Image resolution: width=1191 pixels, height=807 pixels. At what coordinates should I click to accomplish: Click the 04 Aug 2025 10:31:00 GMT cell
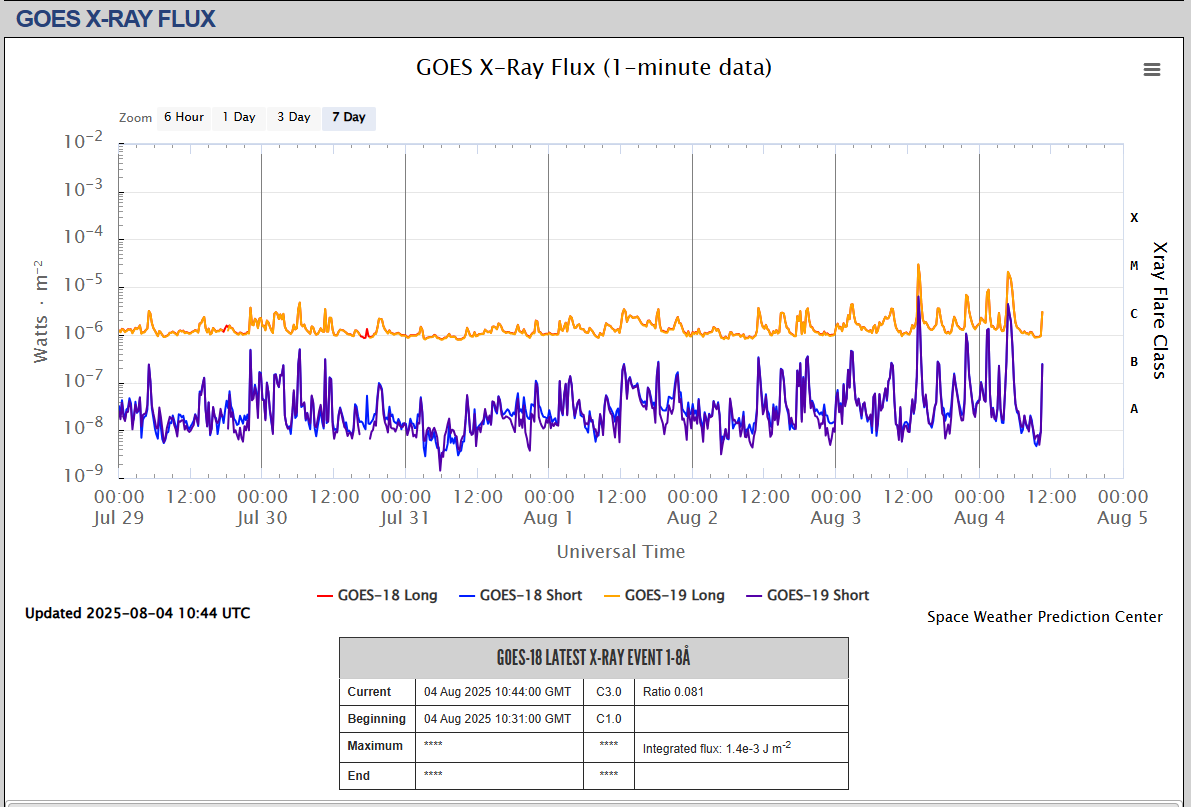pyautogui.click(x=498, y=719)
